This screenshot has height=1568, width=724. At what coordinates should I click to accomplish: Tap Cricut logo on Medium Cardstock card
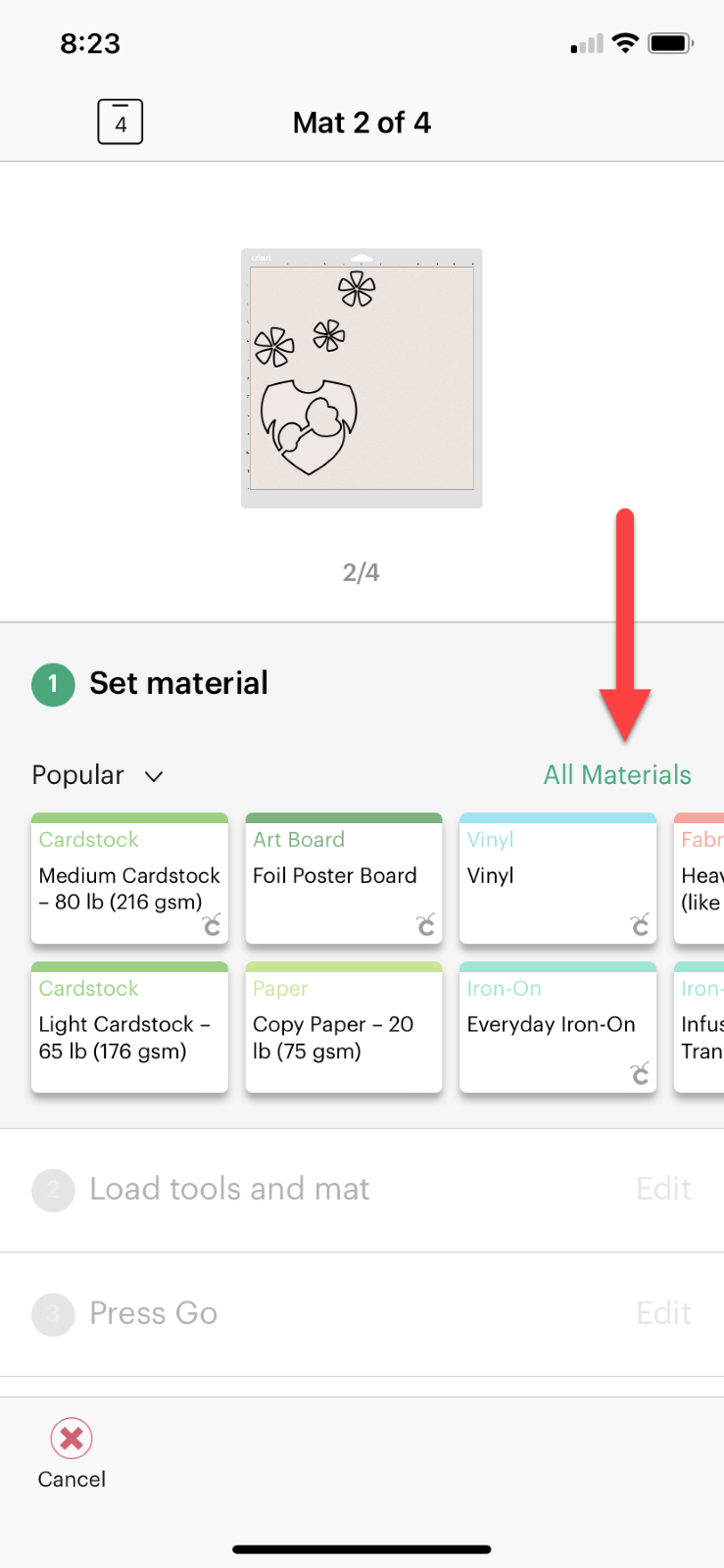pyautogui.click(x=212, y=924)
